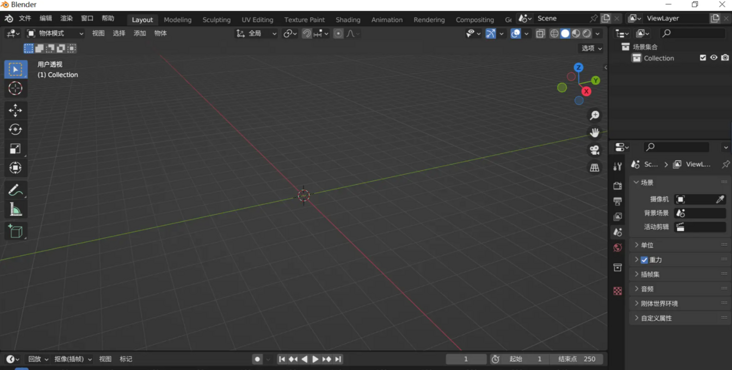
Task: Open the Scene properties tab
Action: click(618, 232)
